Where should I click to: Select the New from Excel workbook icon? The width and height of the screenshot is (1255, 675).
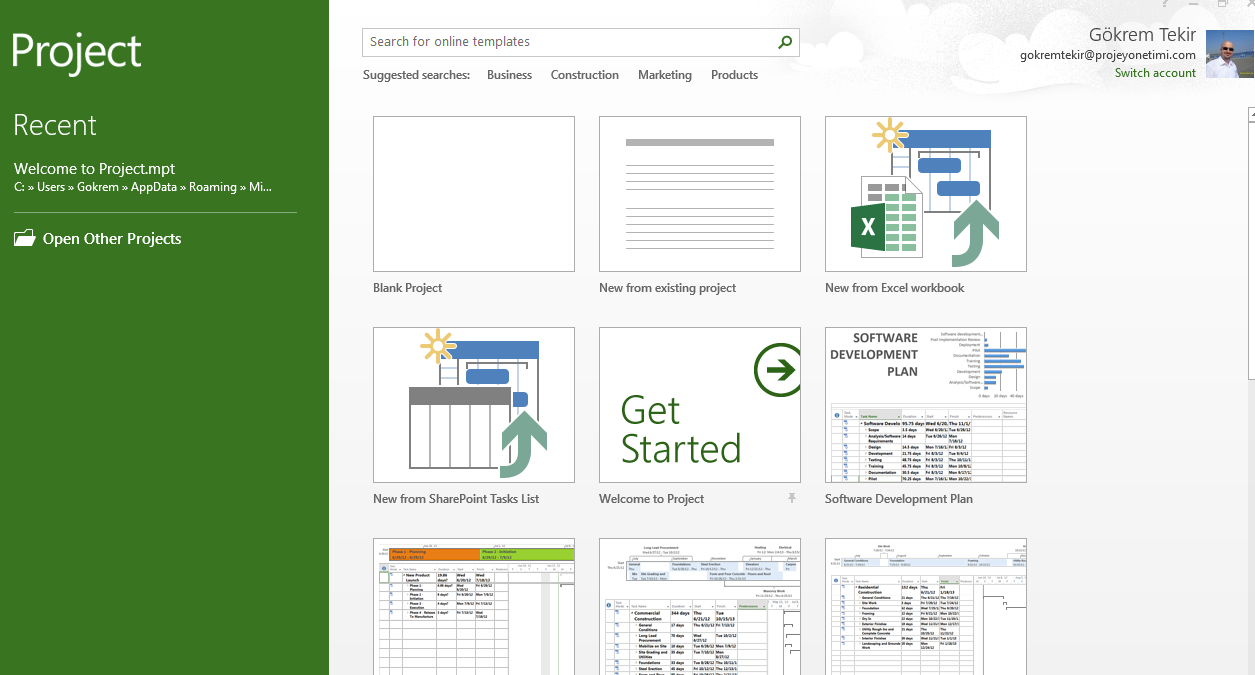point(925,194)
